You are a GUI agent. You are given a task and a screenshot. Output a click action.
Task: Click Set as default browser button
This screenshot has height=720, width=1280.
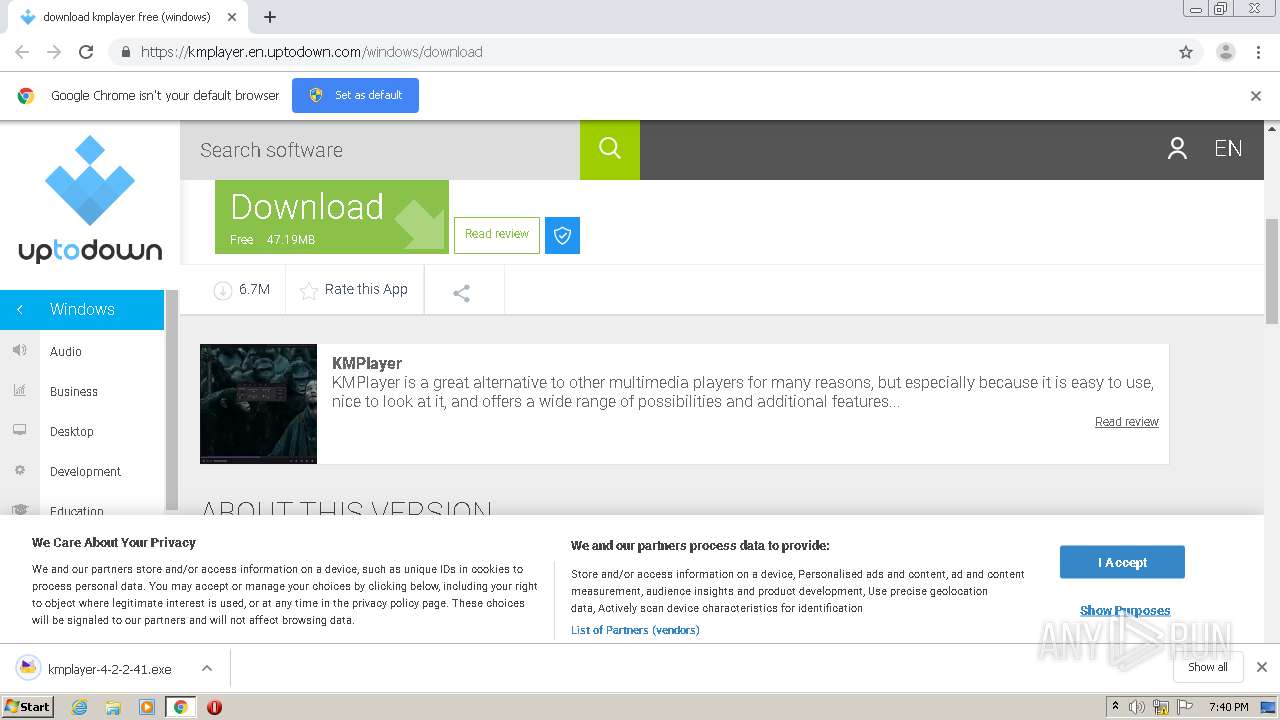[x=355, y=95]
